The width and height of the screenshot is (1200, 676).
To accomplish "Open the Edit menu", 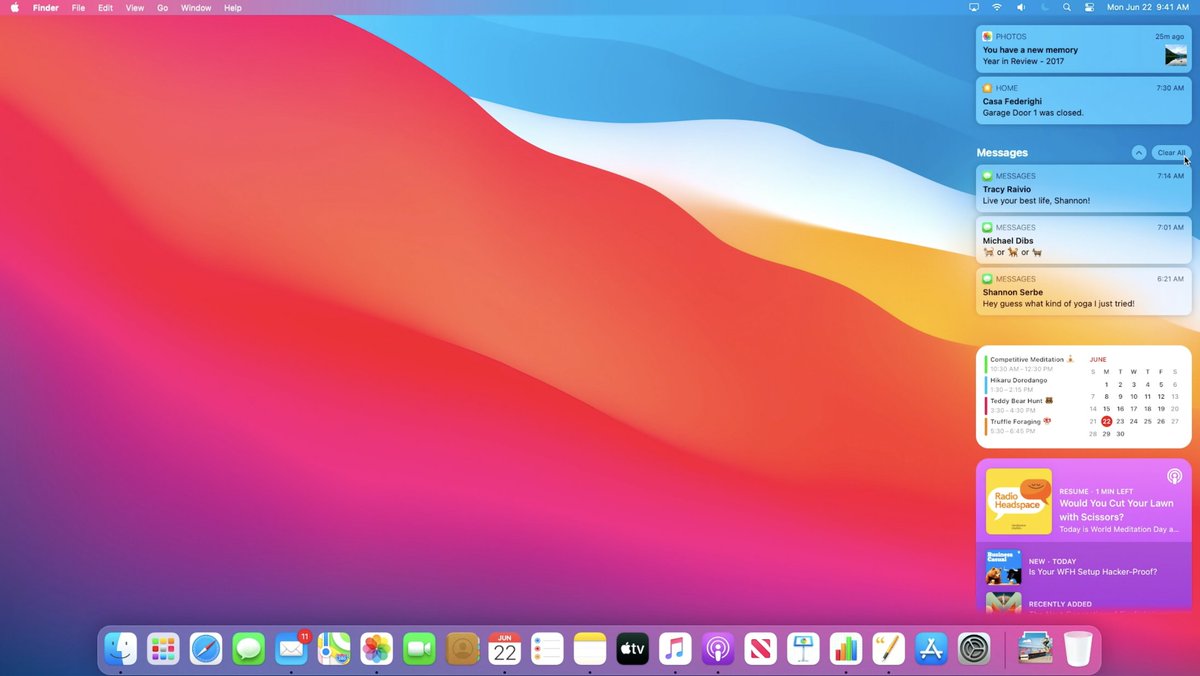I will pyautogui.click(x=105, y=7).
